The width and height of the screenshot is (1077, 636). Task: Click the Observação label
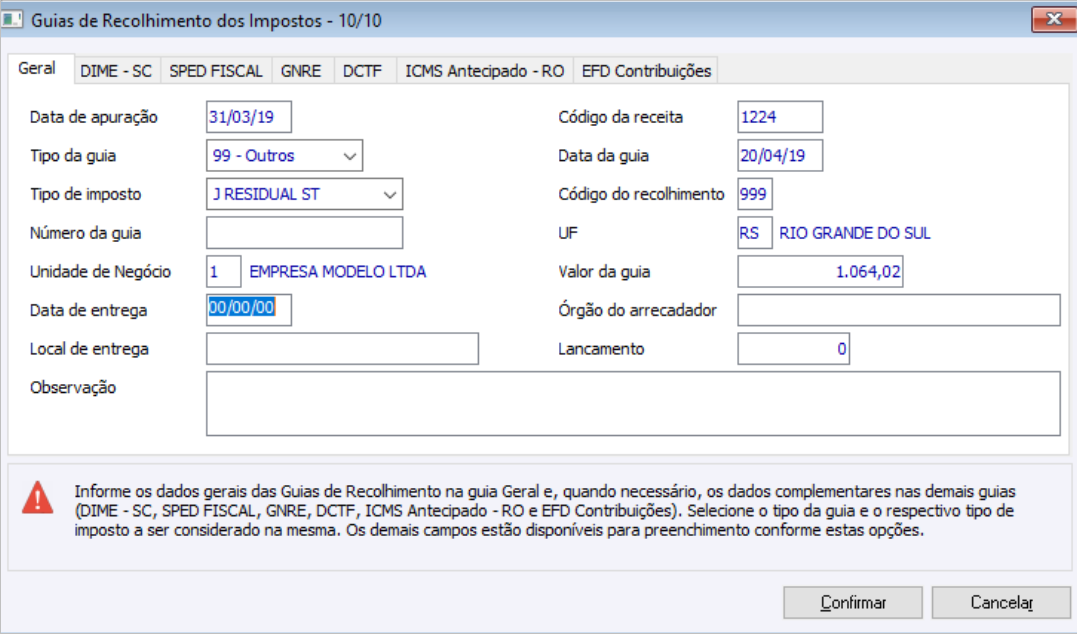click(x=73, y=387)
